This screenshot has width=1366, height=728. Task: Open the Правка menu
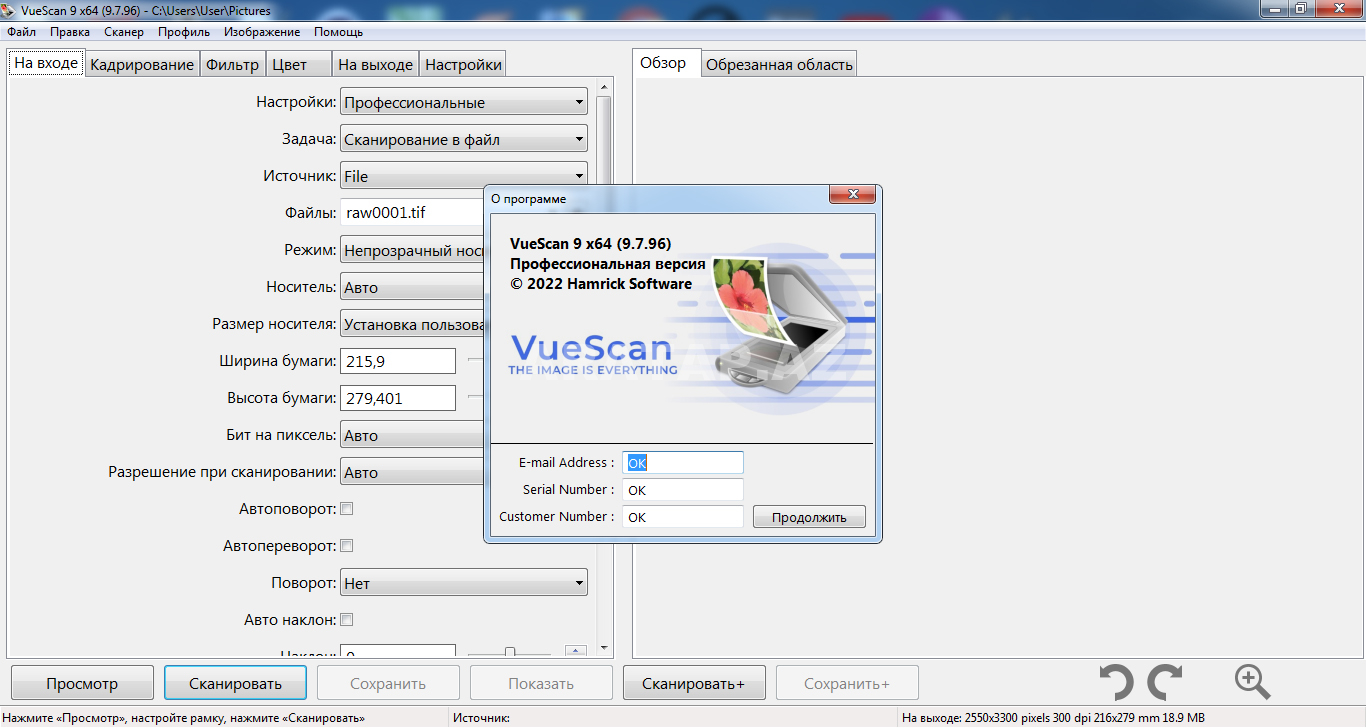[x=70, y=32]
